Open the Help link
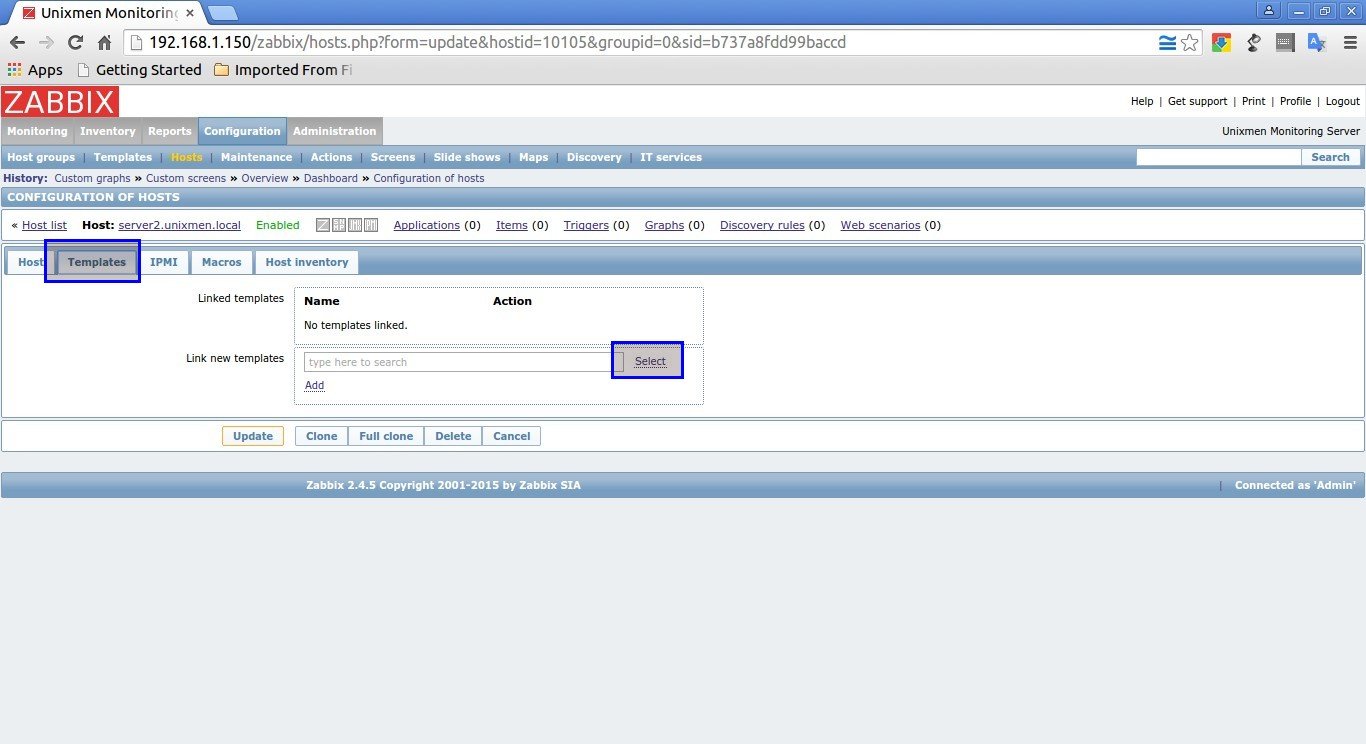This screenshot has height=744, width=1366. (x=1142, y=101)
